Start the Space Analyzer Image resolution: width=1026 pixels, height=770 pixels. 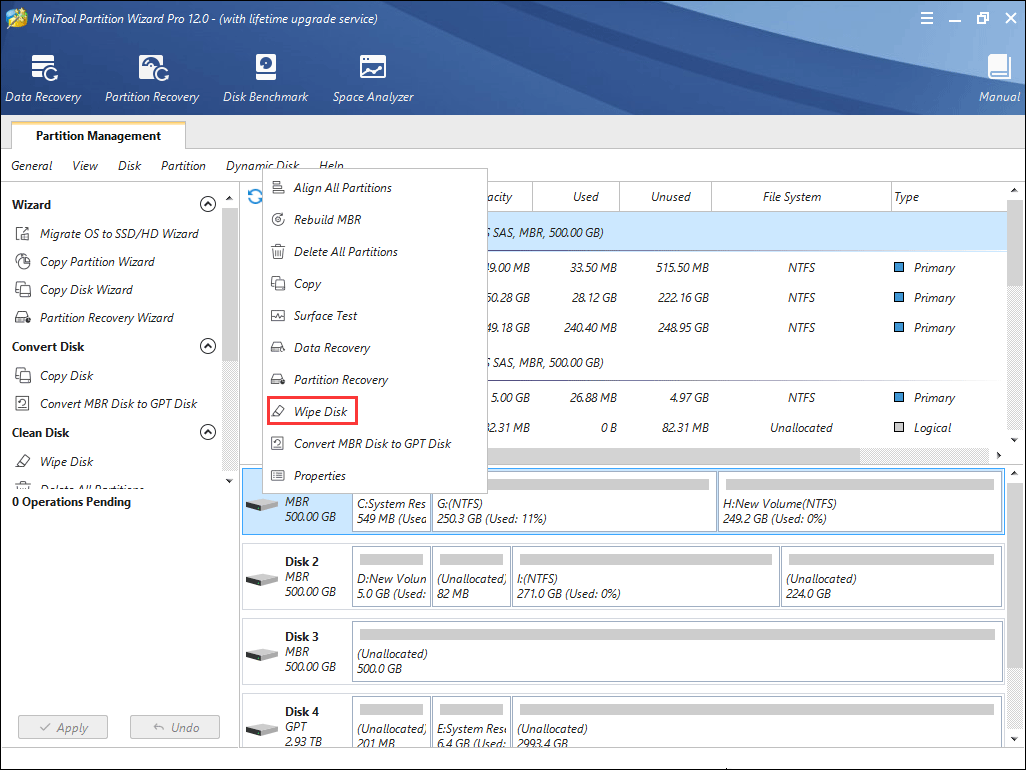pyautogui.click(x=373, y=78)
